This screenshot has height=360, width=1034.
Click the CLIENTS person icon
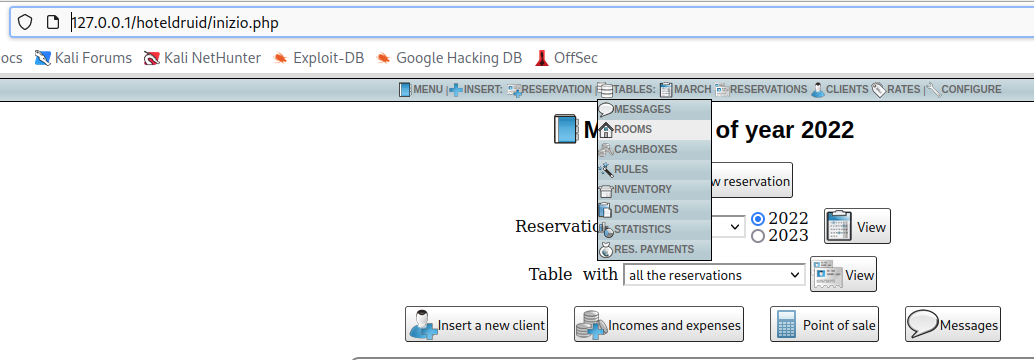click(818, 90)
